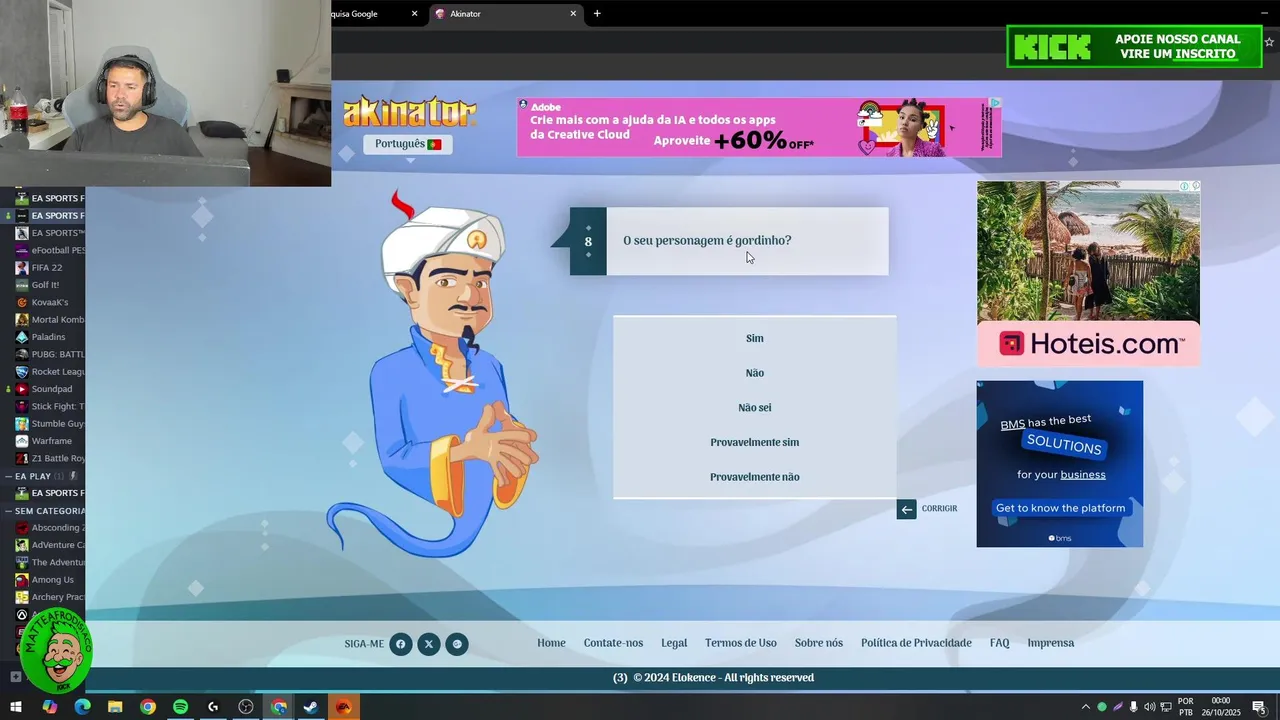This screenshot has width=1280, height=720.
Task: Select Golf It! in the Steam library
Action: point(45,285)
